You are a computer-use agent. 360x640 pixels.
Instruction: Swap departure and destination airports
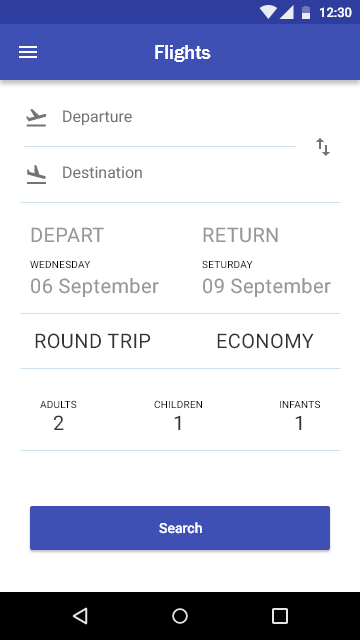click(x=323, y=147)
